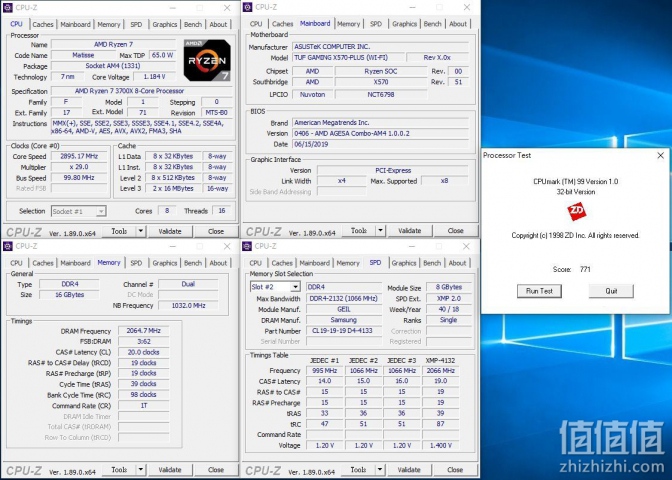
Task: Click the Package field Socket AM4 (1331)
Action: [x=113, y=66]
